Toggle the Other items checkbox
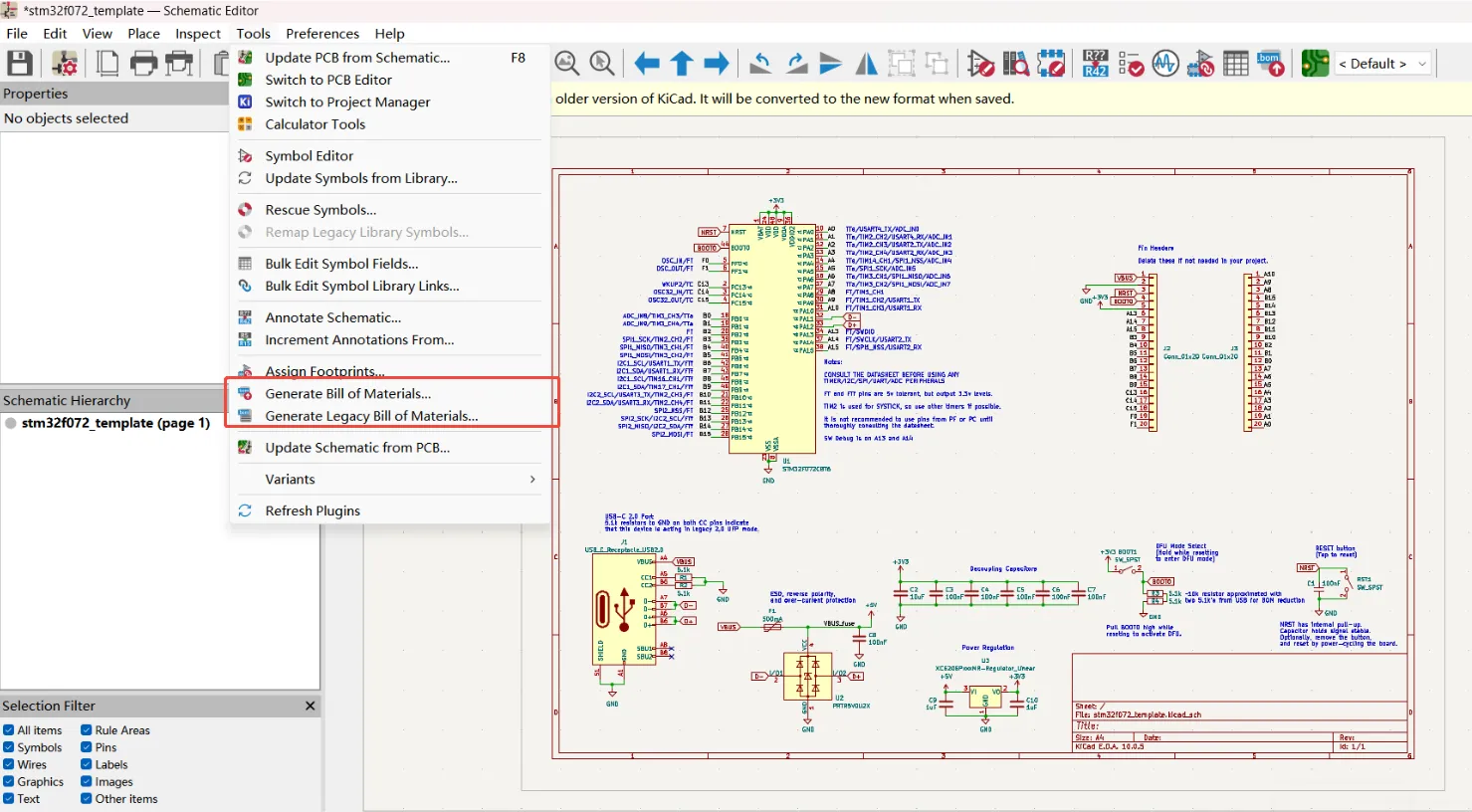Viewport: 1472px width, 812px height. tap(87, 798)
